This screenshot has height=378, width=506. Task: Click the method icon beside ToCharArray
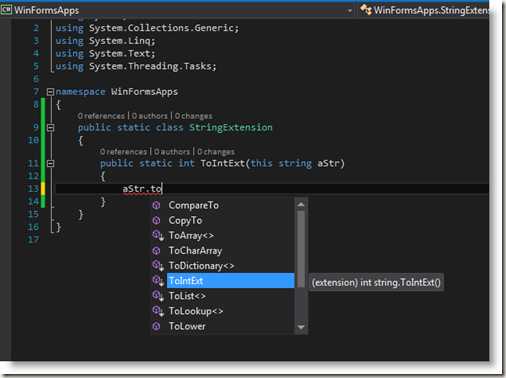(x=156, y=251)
